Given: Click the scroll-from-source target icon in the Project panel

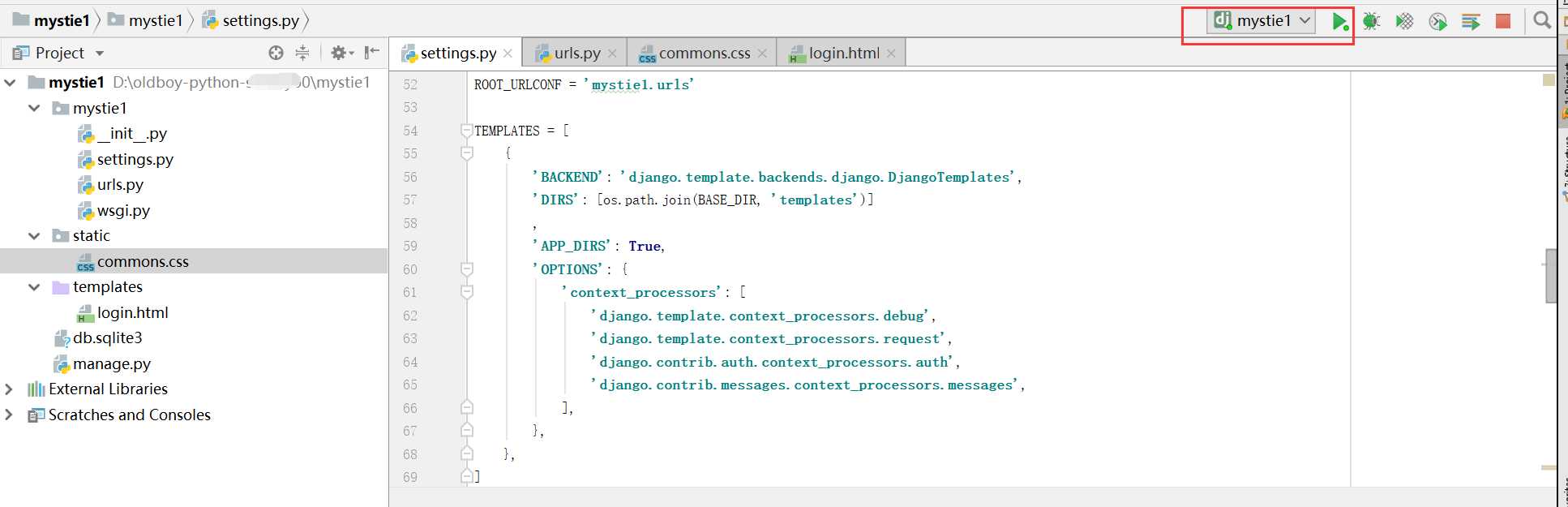Looking at the screenshot, I should [x=276, y=53].
